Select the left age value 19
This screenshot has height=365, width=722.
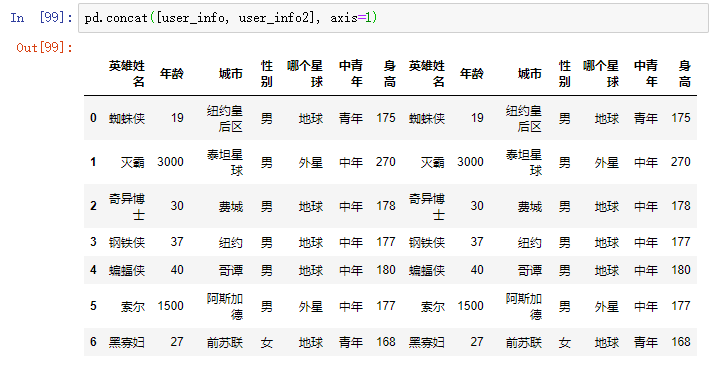coord(177,118)
